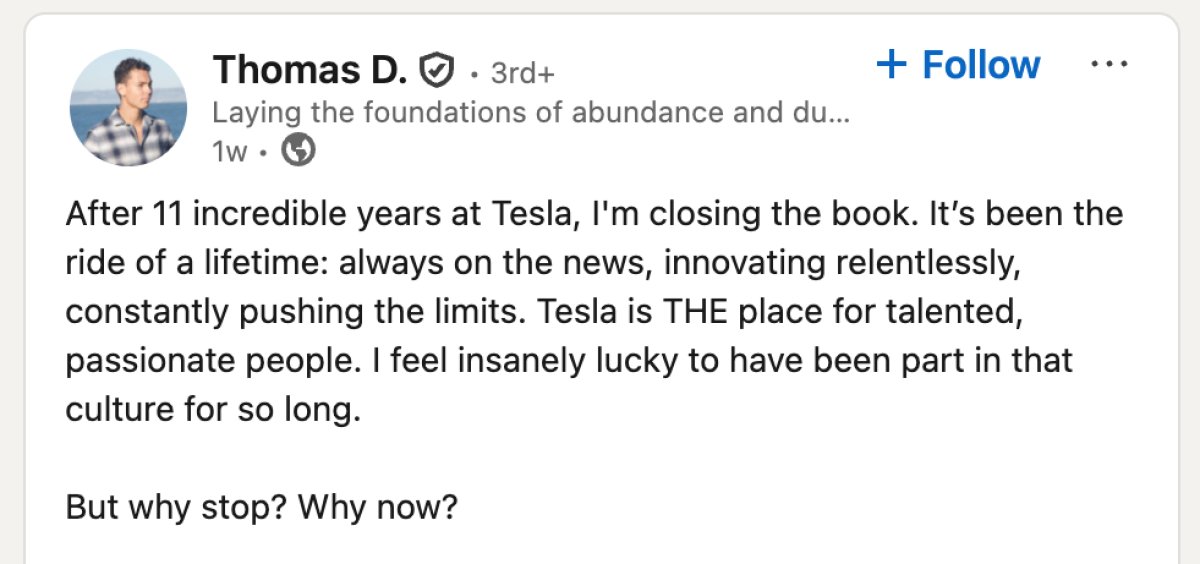Open the three-dot post options menu

1108,64
